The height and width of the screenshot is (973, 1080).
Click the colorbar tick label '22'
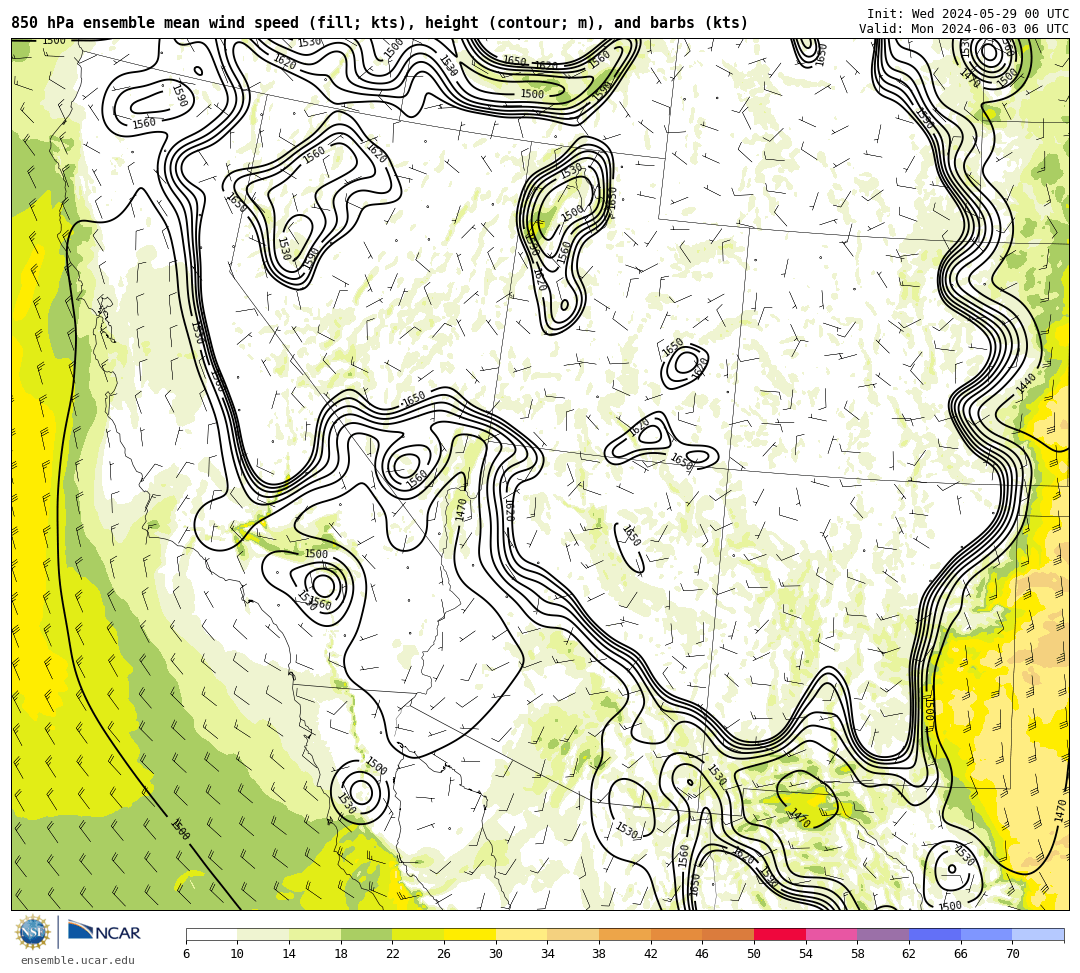pyautogui.click(x=393, y=954)
